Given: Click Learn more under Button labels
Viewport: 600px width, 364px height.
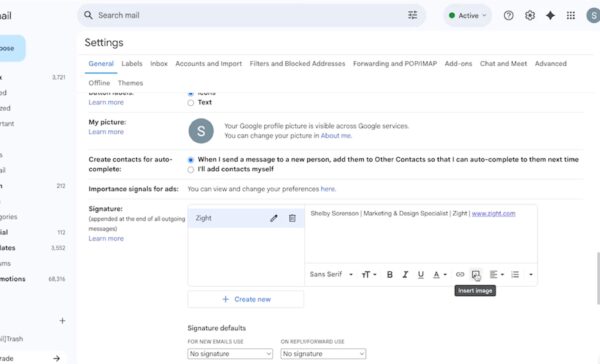Looking at the screenshot, I should 106,103.
